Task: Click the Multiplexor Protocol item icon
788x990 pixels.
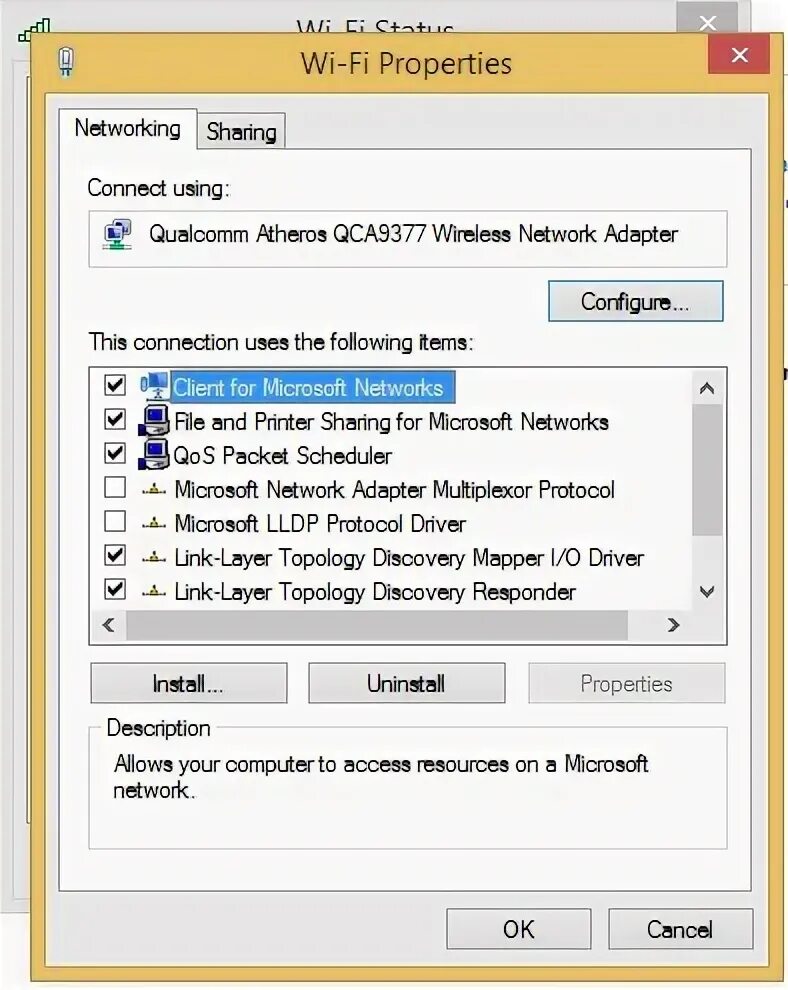Action: click(x=154, y=489)
